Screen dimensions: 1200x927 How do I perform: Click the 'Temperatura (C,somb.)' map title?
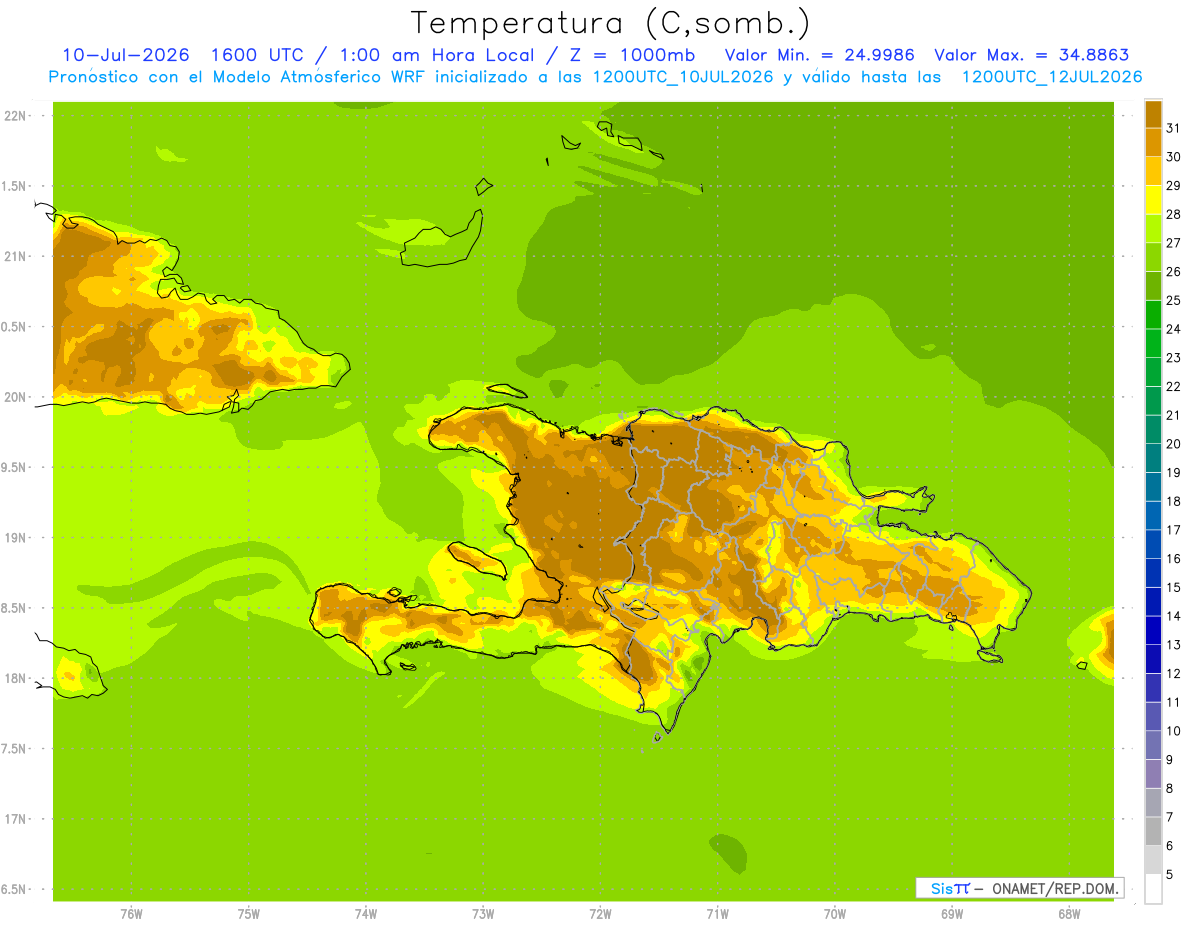coord(610,22)
